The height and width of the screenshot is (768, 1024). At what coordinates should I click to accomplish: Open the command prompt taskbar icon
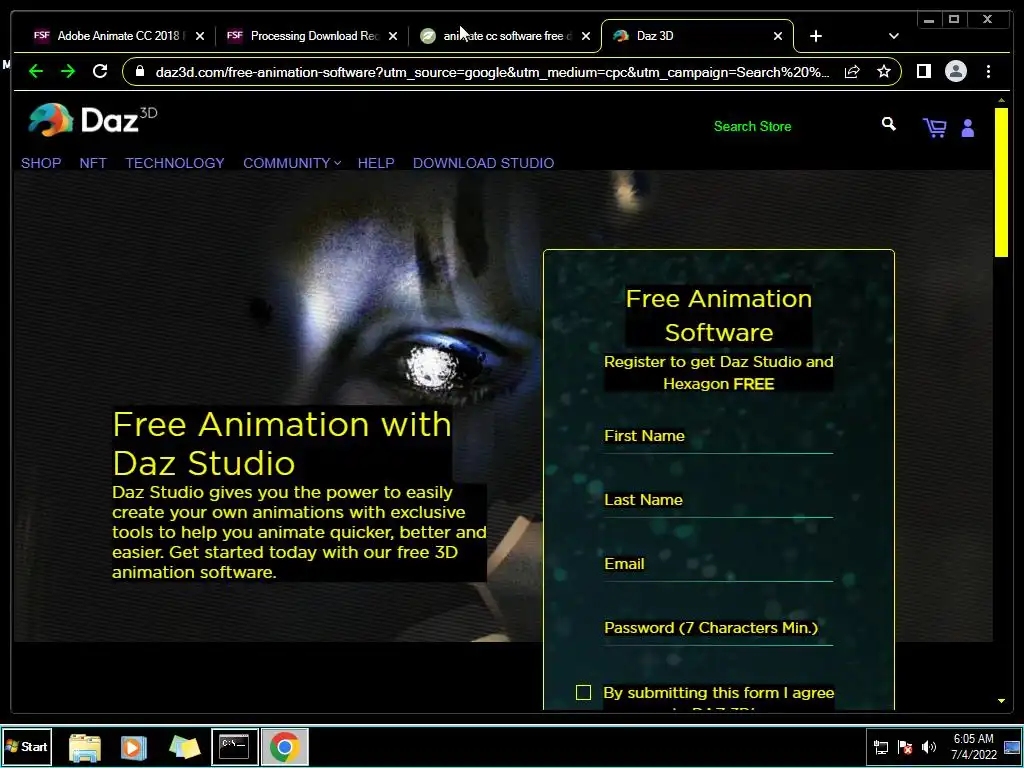(234, 746)
